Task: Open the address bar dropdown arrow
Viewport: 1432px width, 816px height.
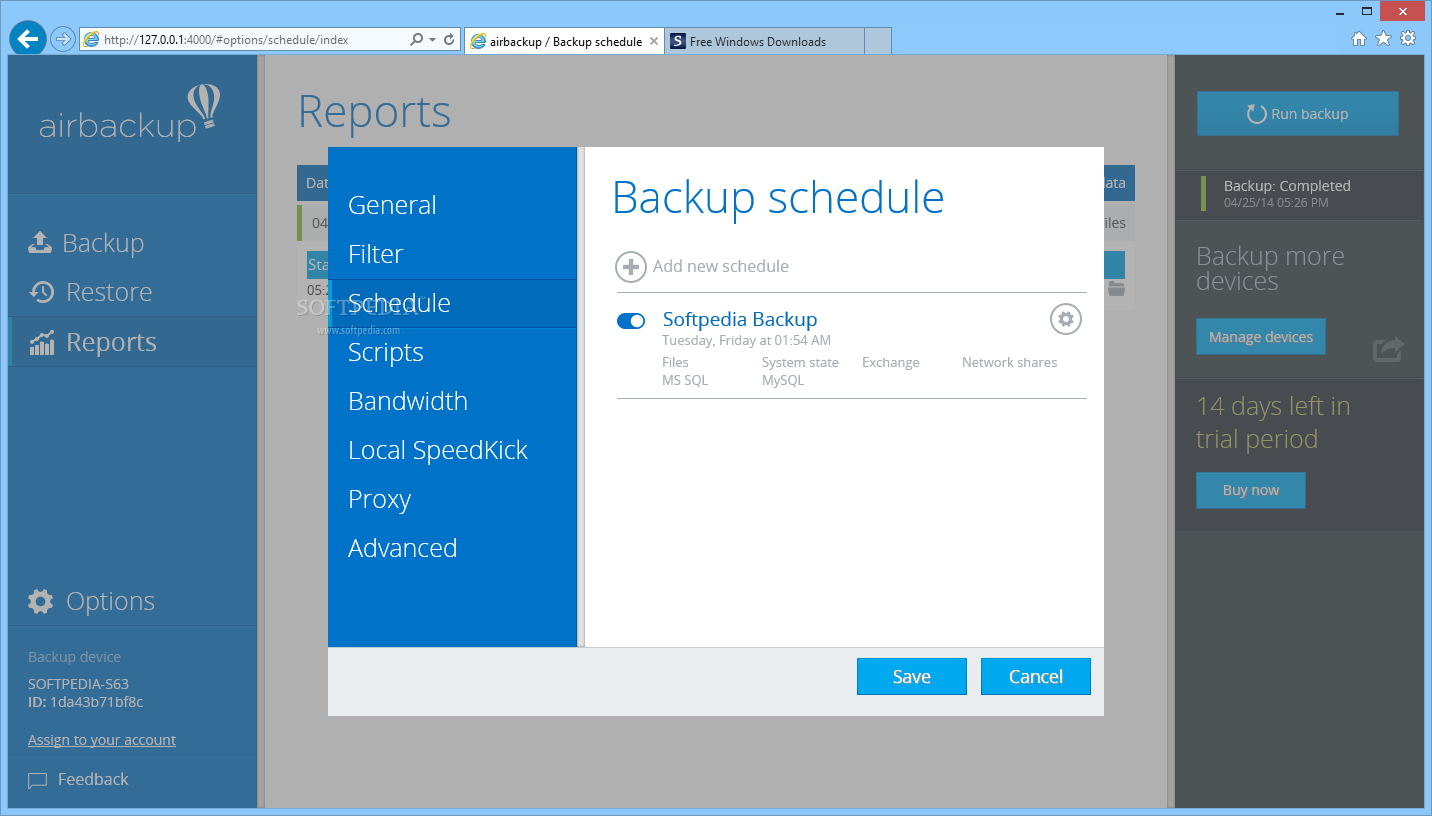Action: 432,40
